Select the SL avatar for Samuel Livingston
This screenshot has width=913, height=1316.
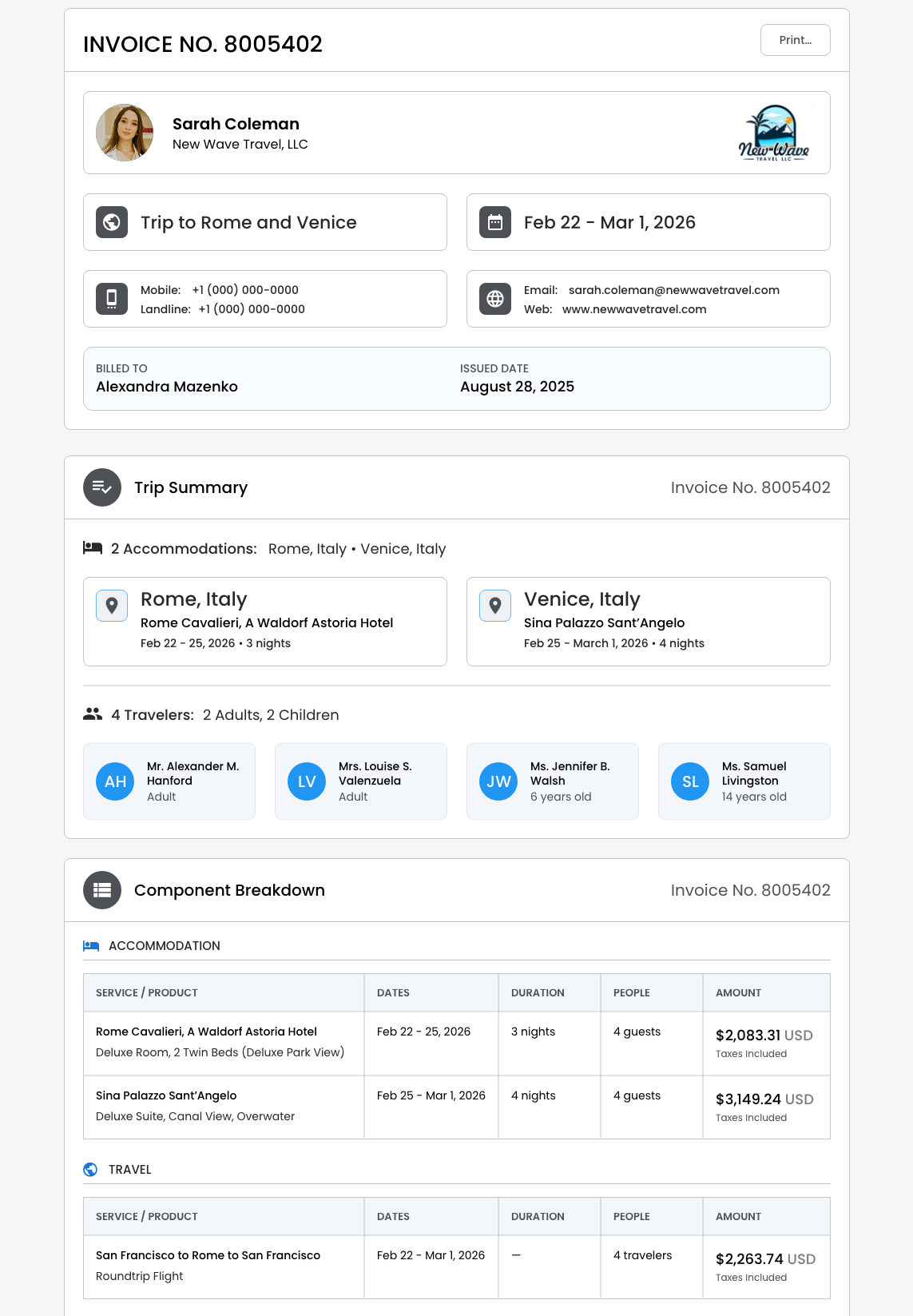click(x=690, y=781)
